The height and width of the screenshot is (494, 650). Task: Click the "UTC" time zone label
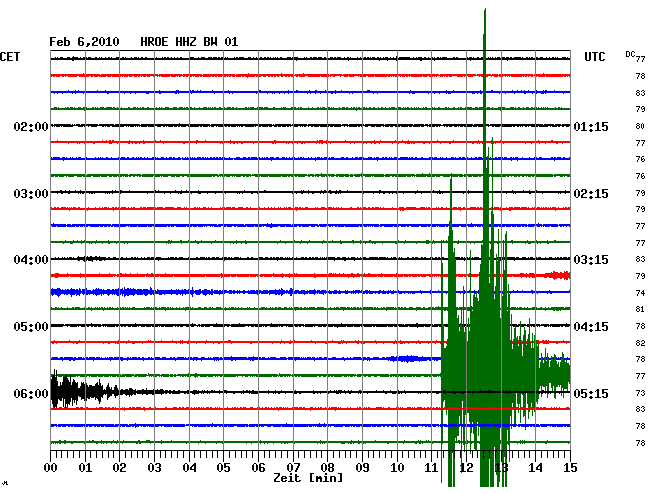[x=594, y=57]
